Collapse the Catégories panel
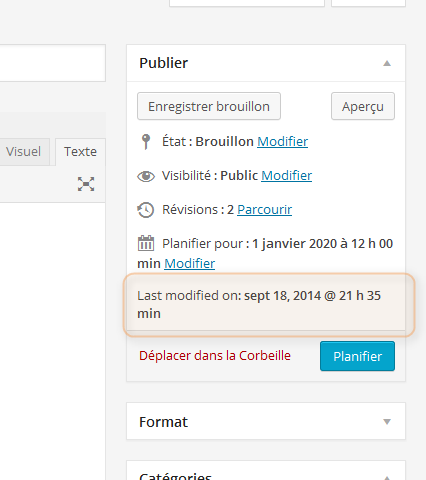This screenshot has width=426, height=480. click(387, 477)
